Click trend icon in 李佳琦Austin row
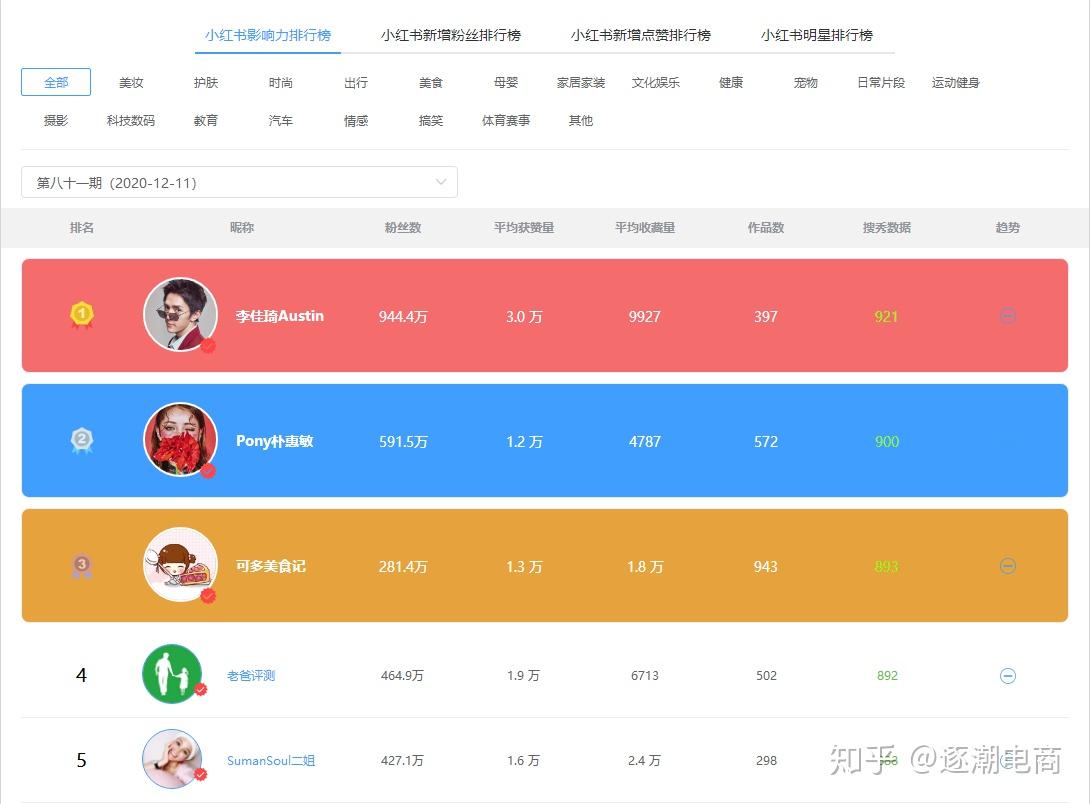Image resolution: width=1090 pixels, height=804 pixels. [x=1007, y=315]
